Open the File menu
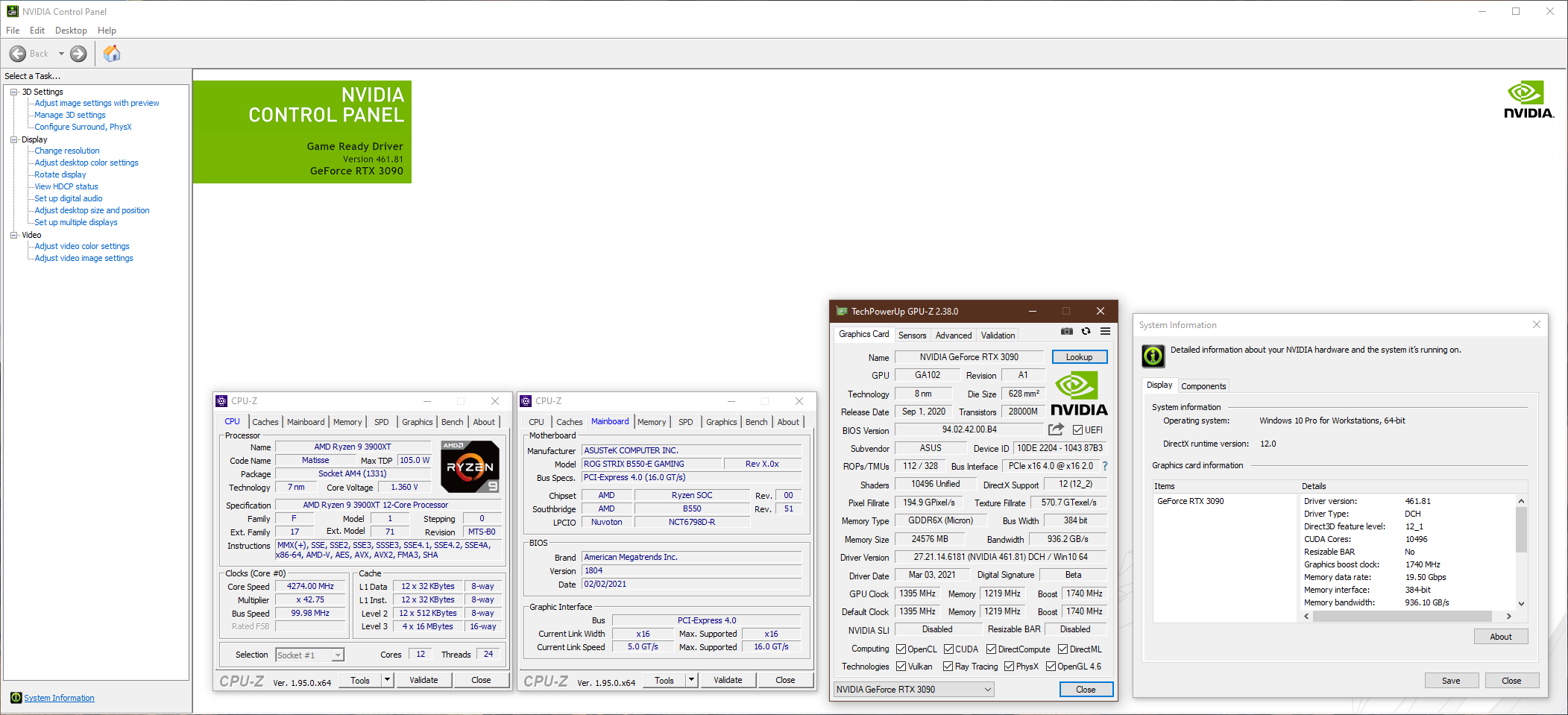Screen dimensions: 1568x715 click(13, 31)
